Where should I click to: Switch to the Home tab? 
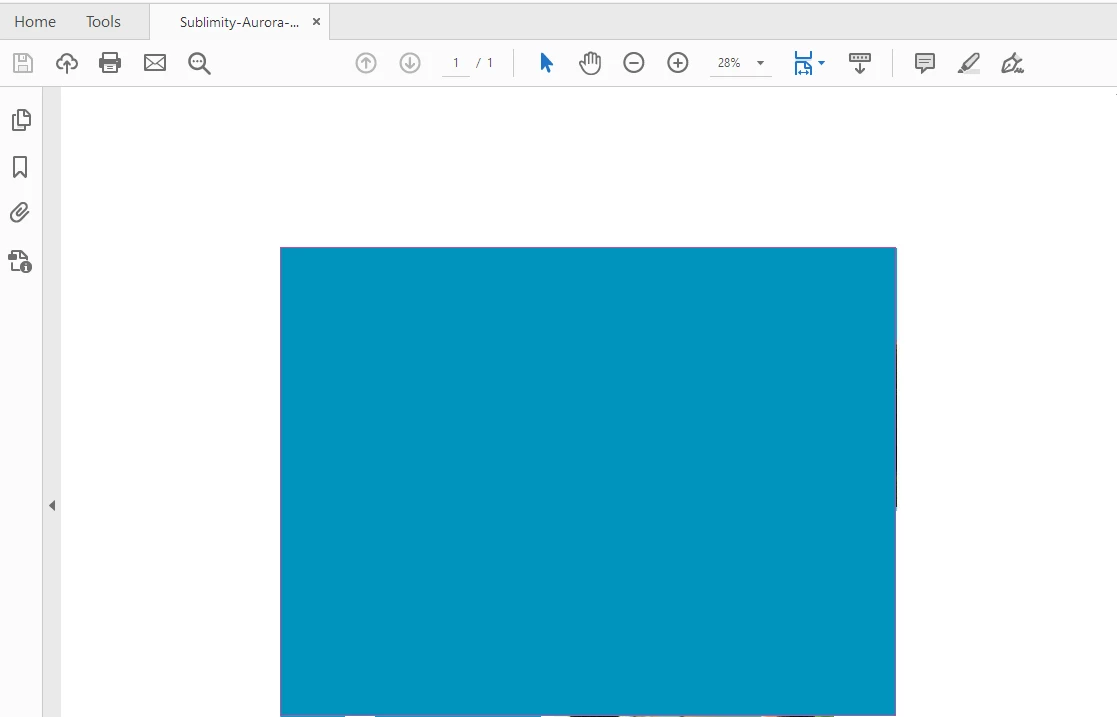click(35, 22)
